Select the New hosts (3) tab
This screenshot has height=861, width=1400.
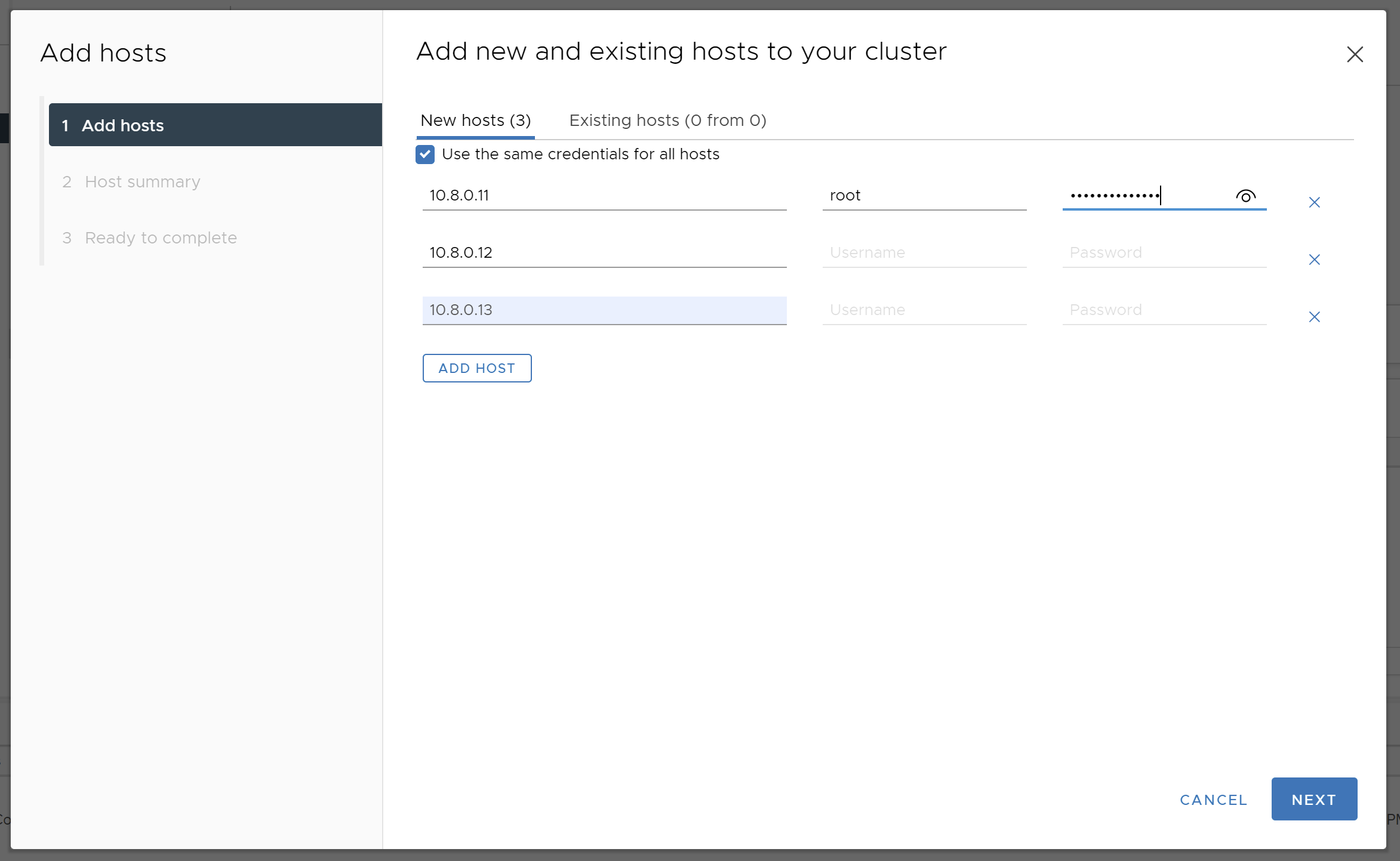[x=476, y=121]
